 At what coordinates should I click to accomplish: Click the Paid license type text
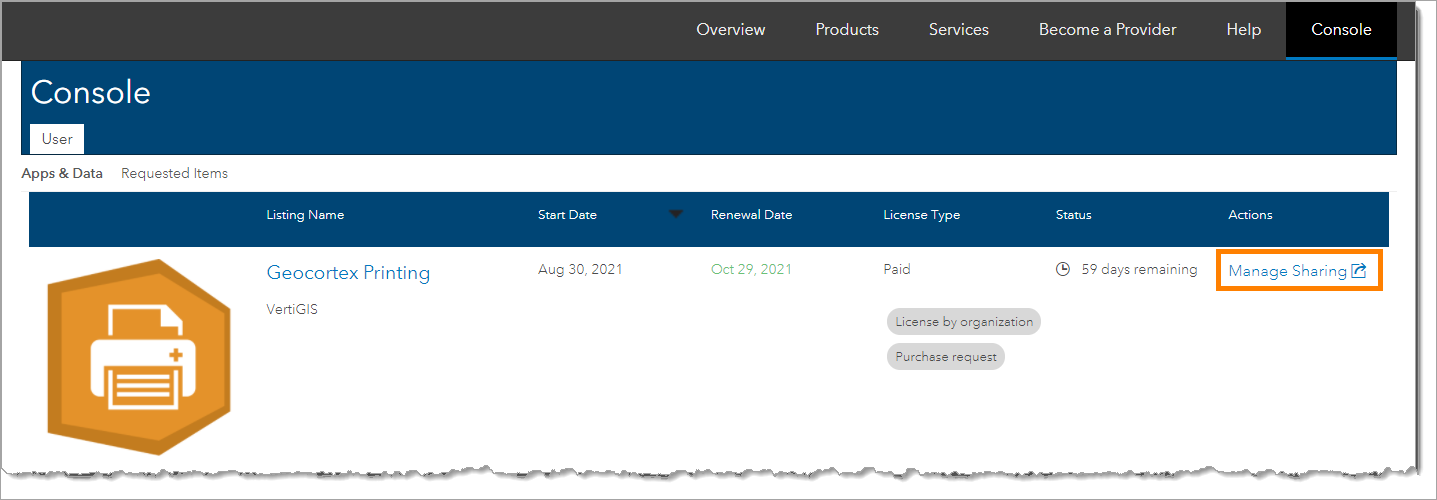click(897, 269)
